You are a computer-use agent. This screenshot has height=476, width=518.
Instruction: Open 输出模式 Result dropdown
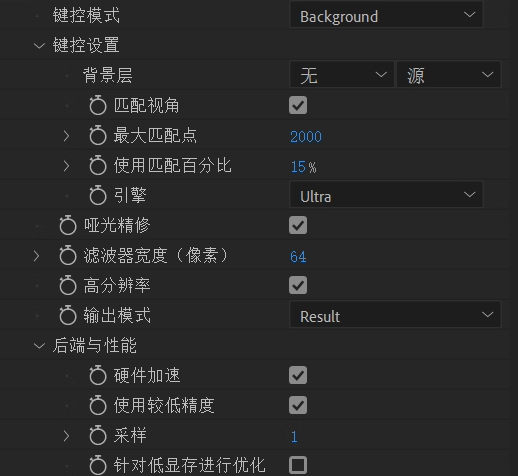[x=395, y=315]
